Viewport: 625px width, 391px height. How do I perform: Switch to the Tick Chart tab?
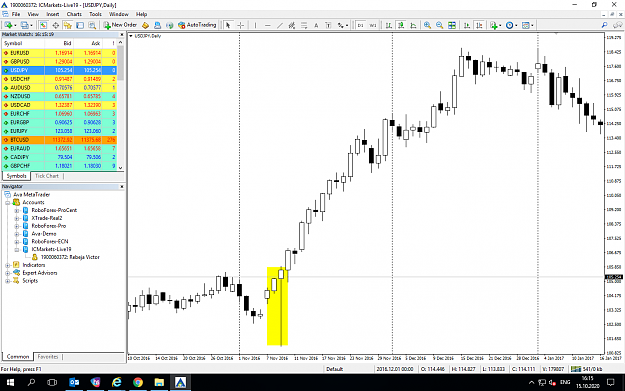click(47, 176)
